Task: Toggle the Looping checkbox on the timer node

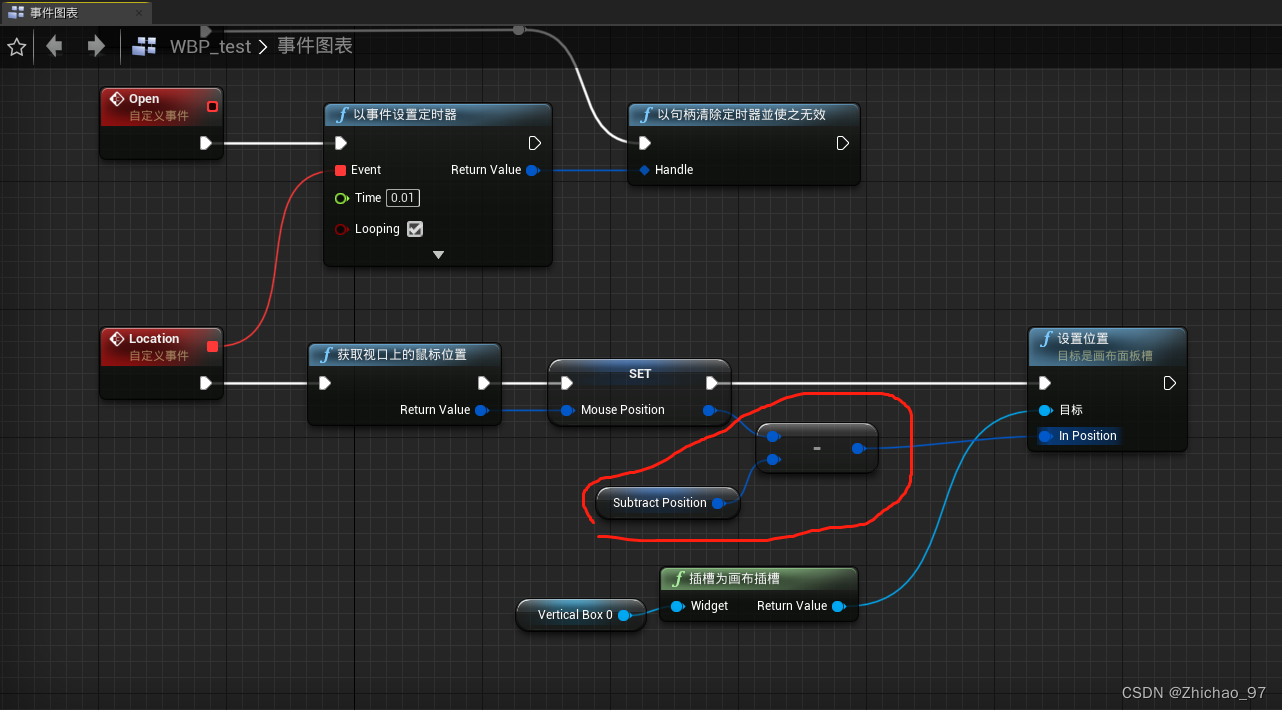Action: click(x=415, y=229)
